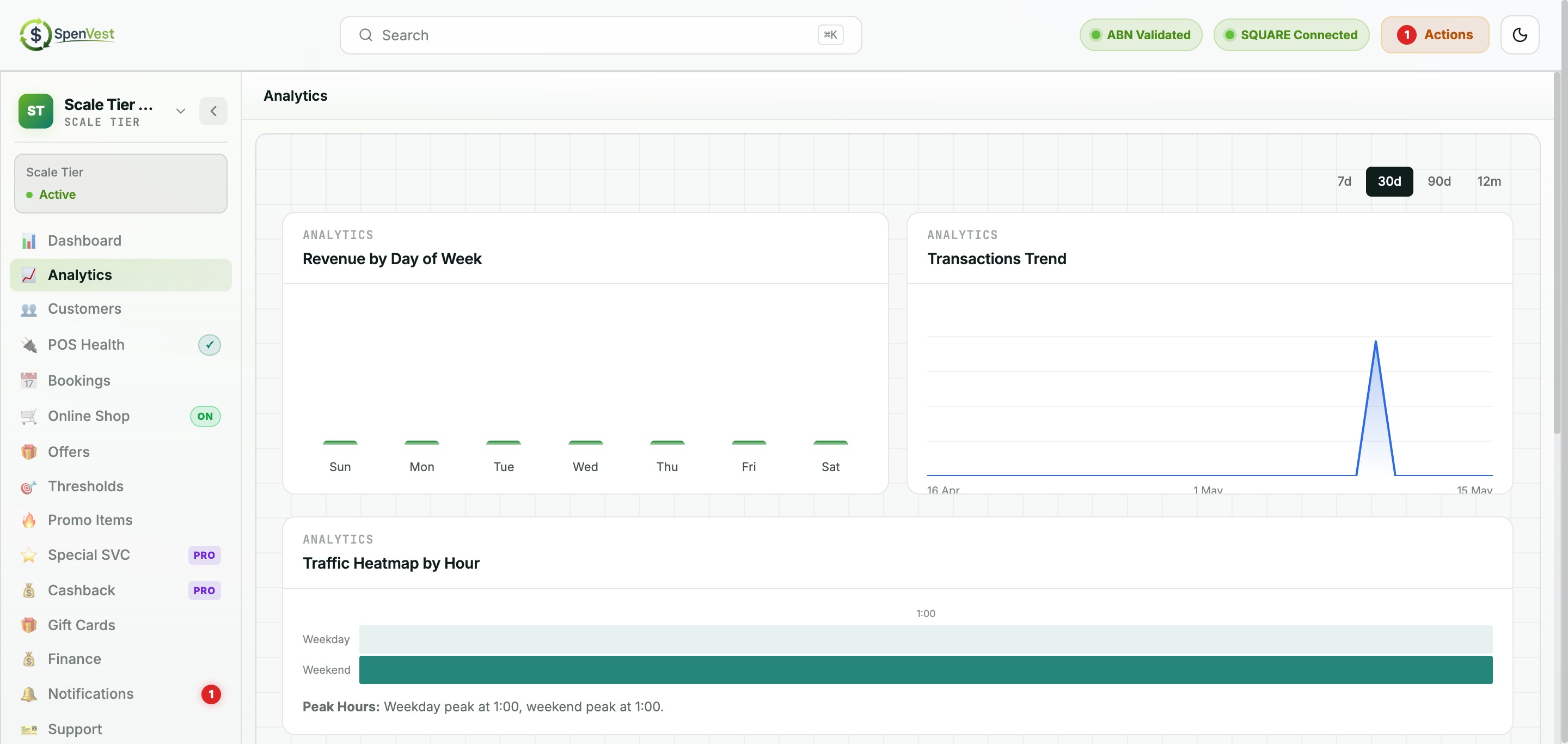The width and height of the screenshot is (1568, 744).
Task: Click the Special SVC PRO badge
Action: click(x=204, y=555)
